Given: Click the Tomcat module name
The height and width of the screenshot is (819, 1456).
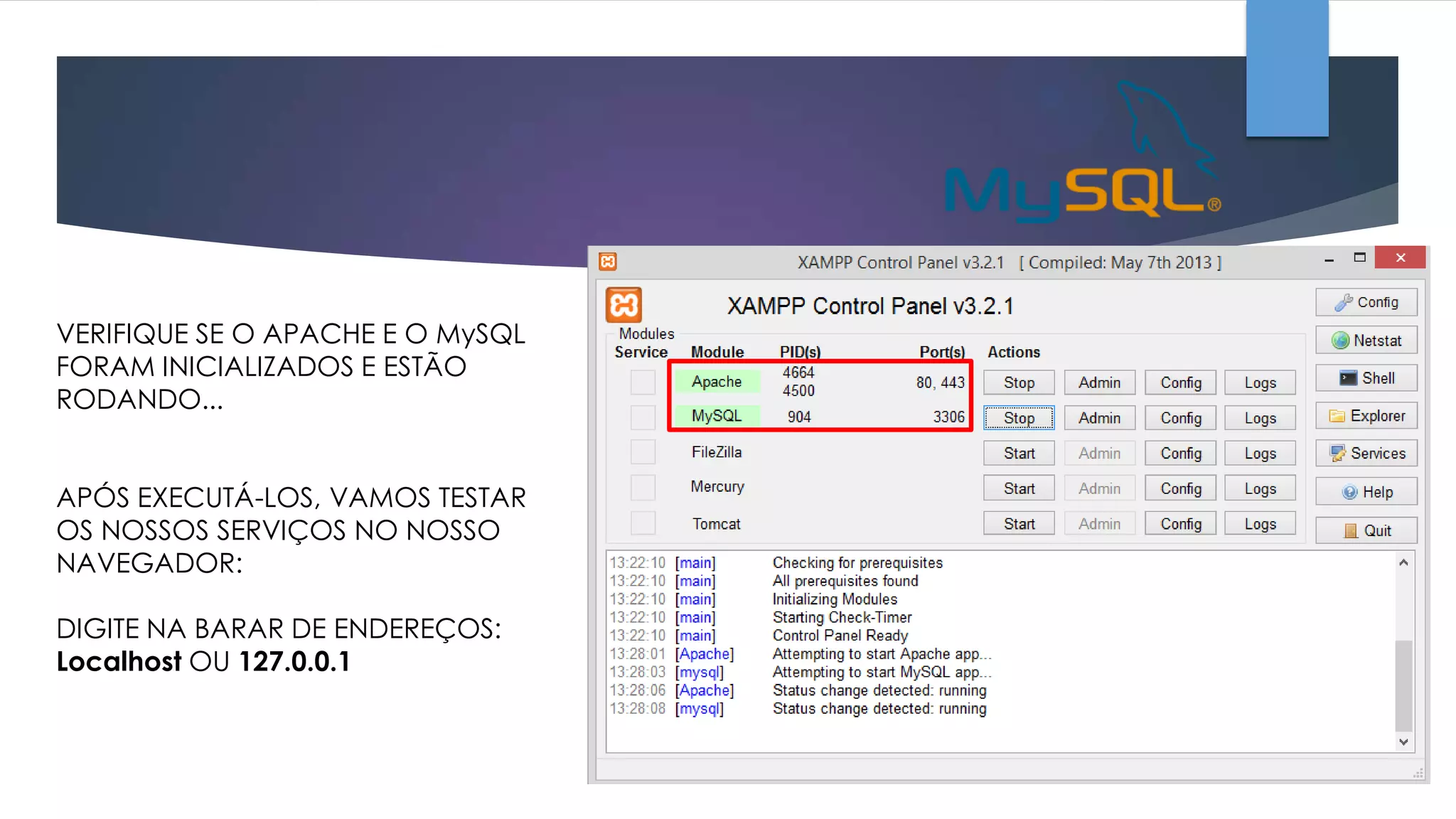Looking at the screenshot, I should pos(717,524).
